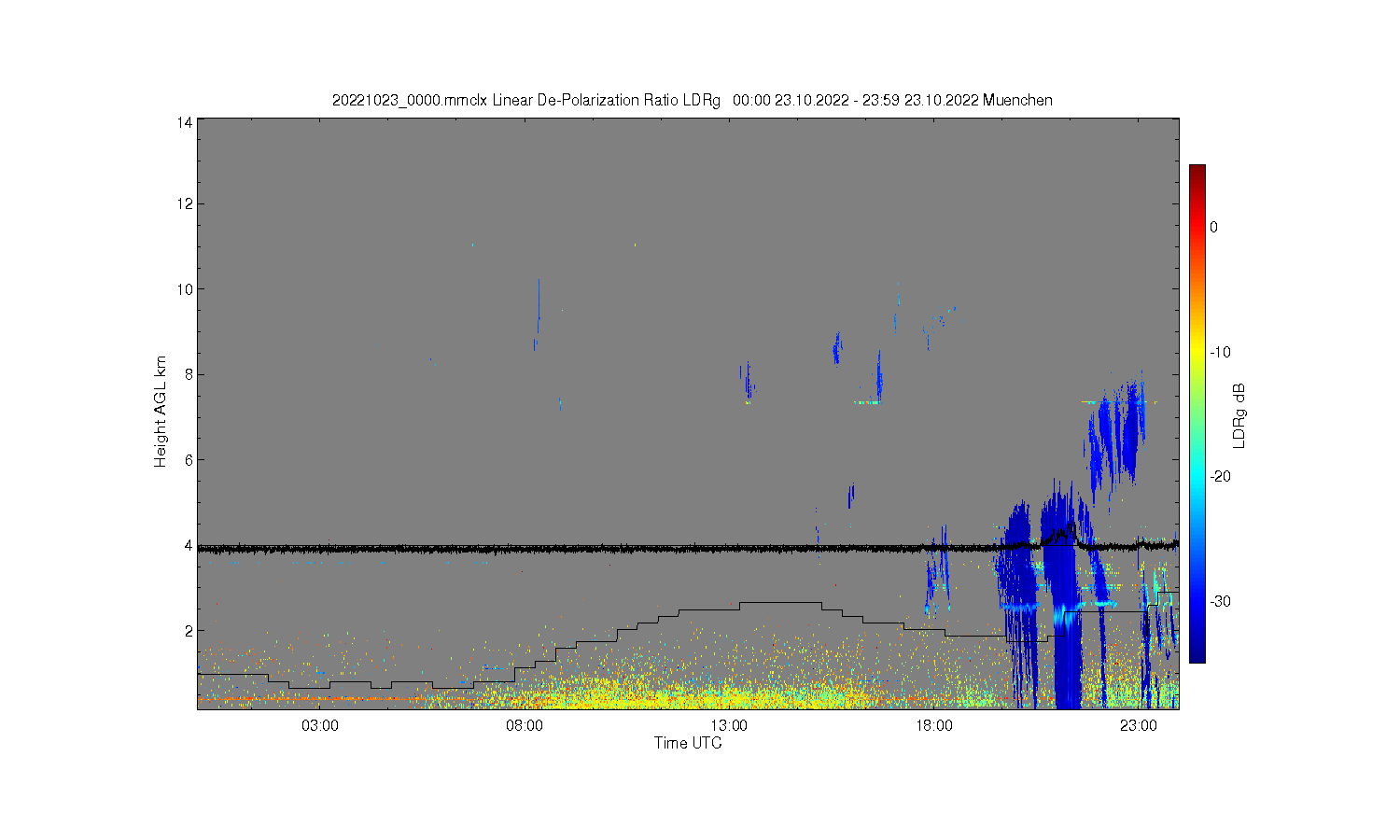The height and width of the screenshot is (840, 1400).
Task: Click the colorbar value 0
Action: tap(1213, 227)
